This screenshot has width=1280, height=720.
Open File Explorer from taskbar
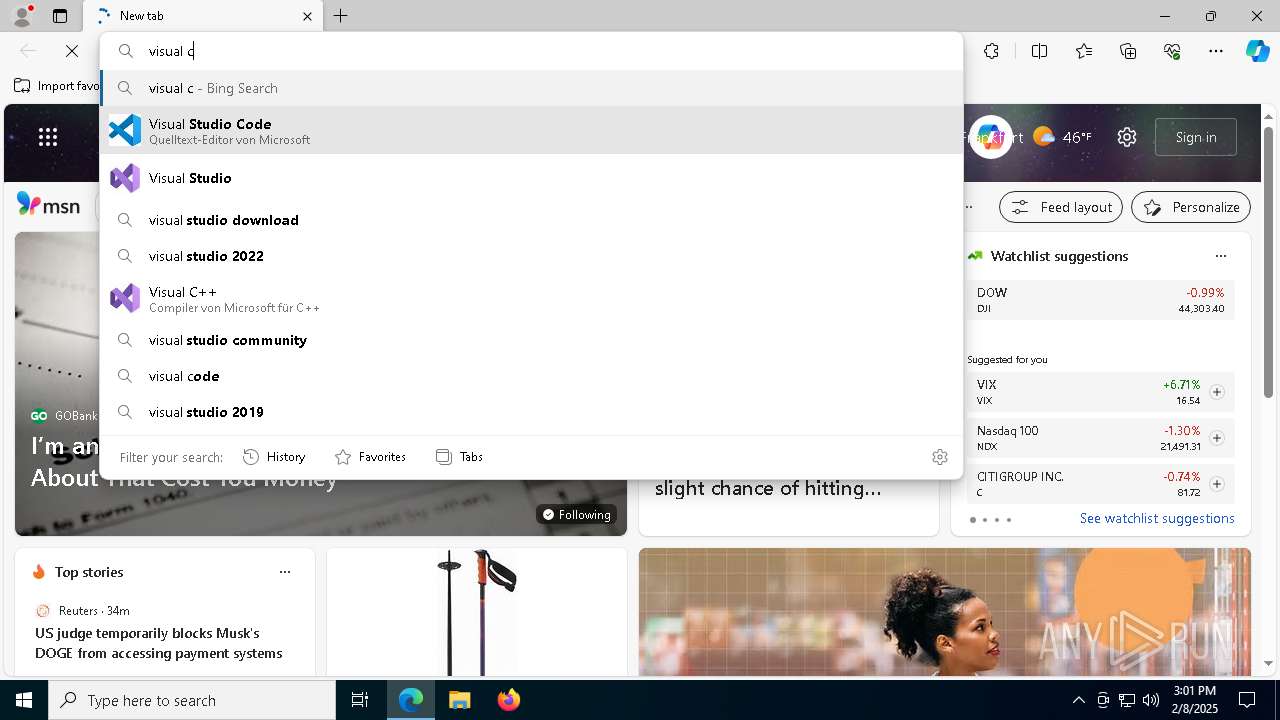click(459, 700)
